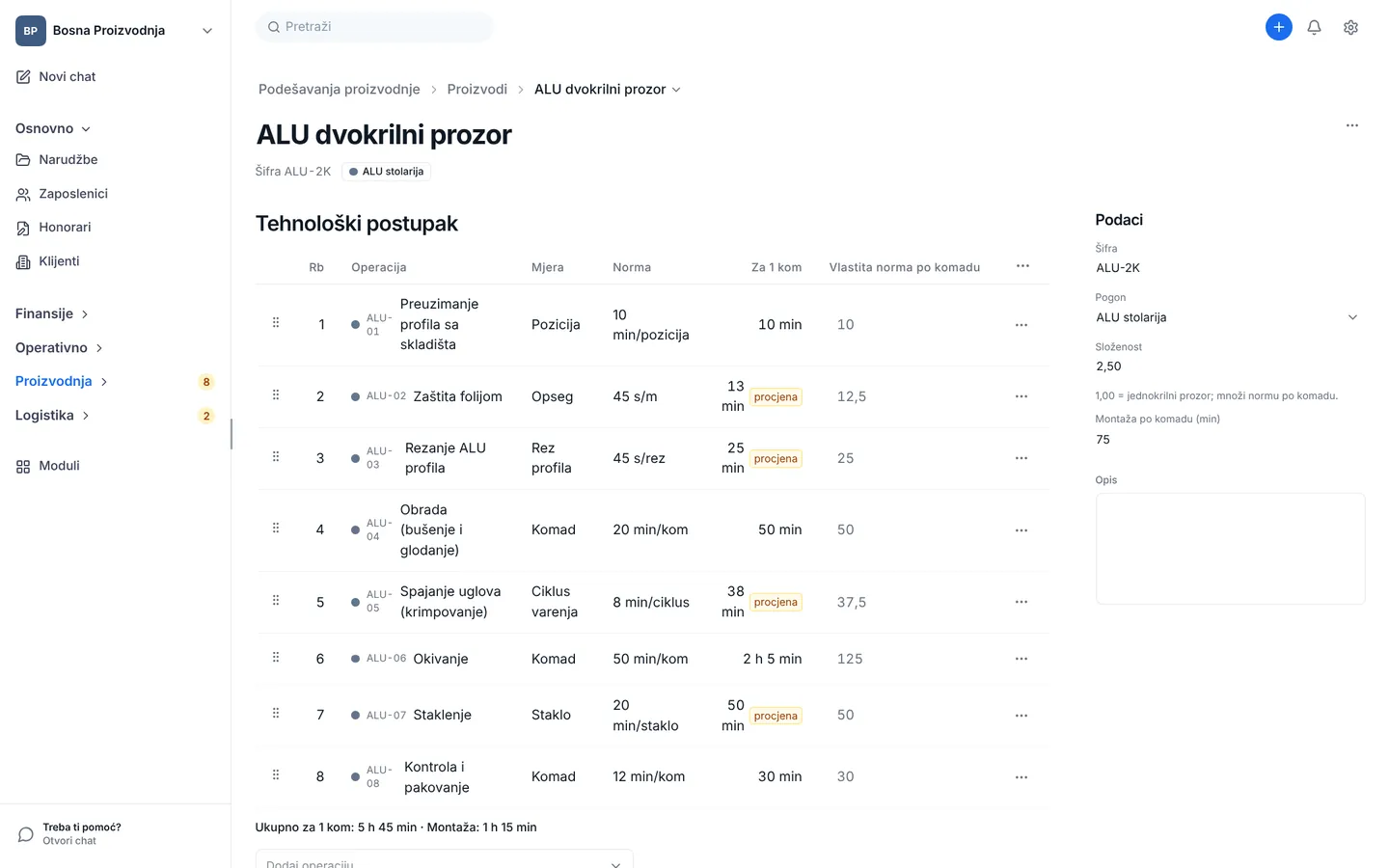Open the Proizvodnja section

[61, 381]
